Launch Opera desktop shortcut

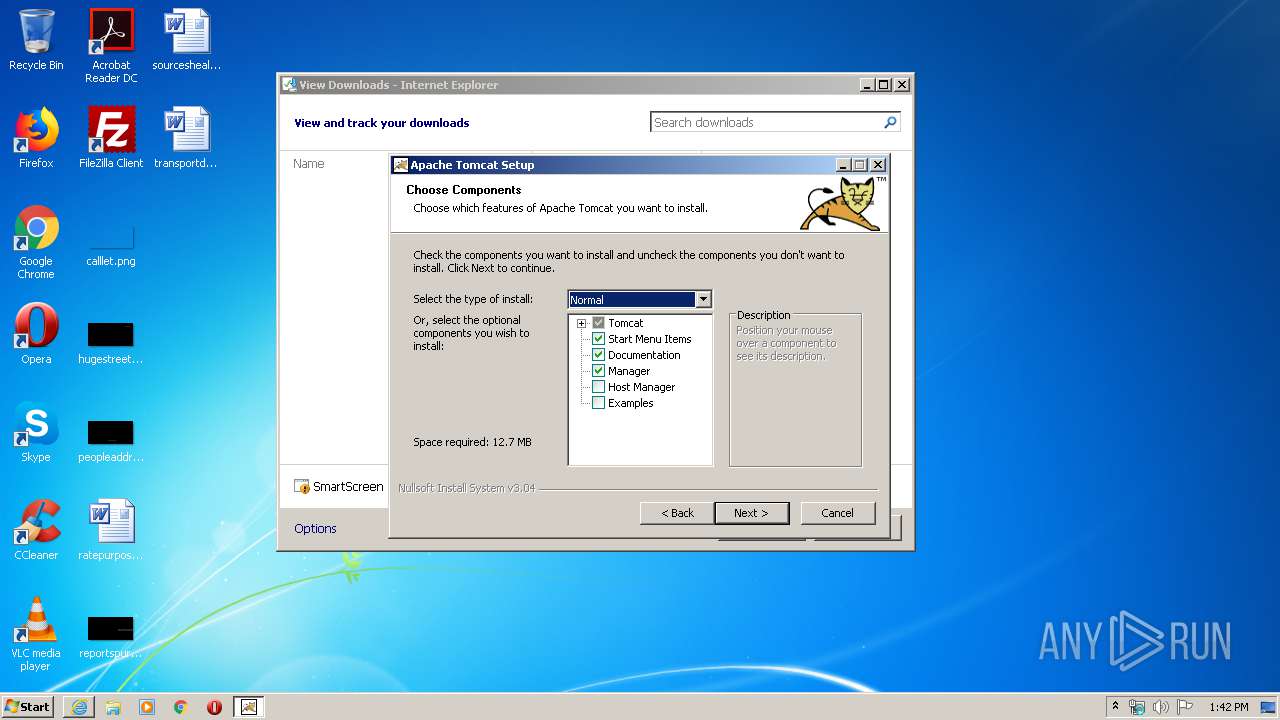tap(36, 334)
